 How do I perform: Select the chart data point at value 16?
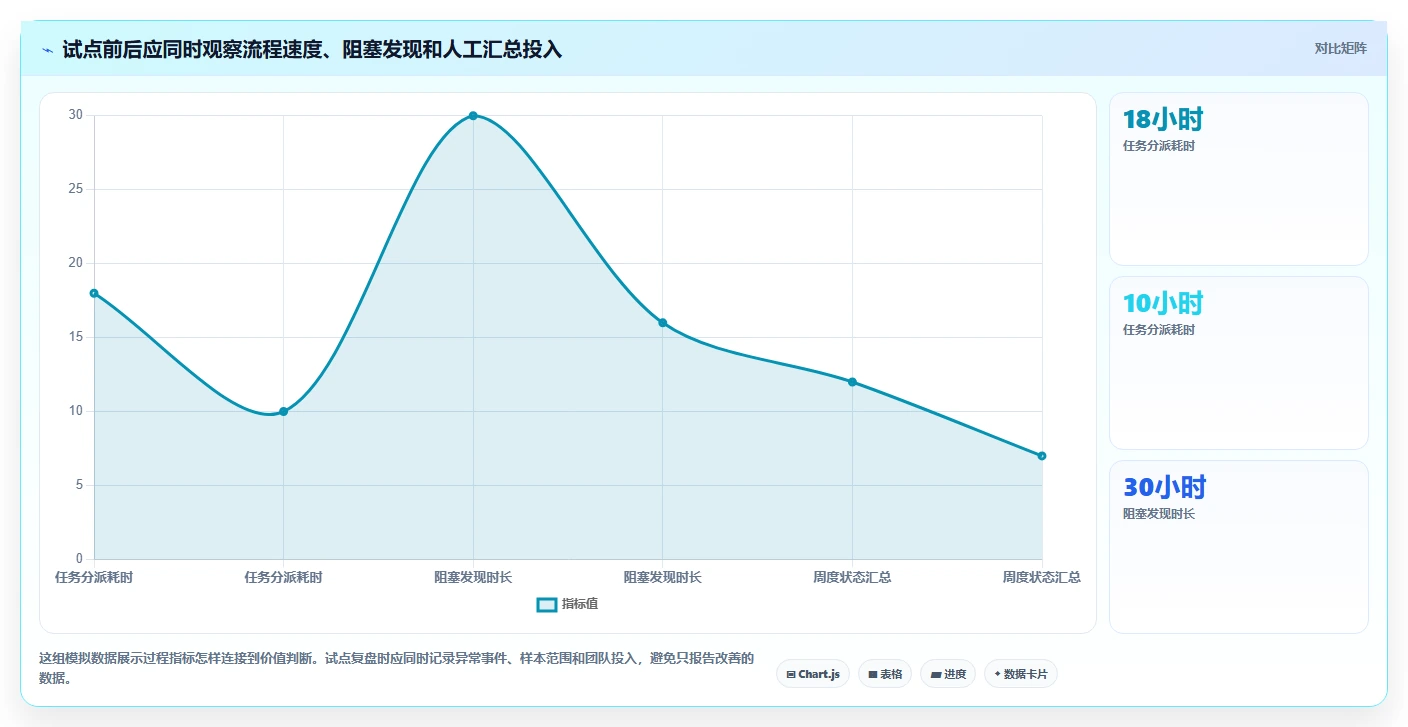pos(662,322)
